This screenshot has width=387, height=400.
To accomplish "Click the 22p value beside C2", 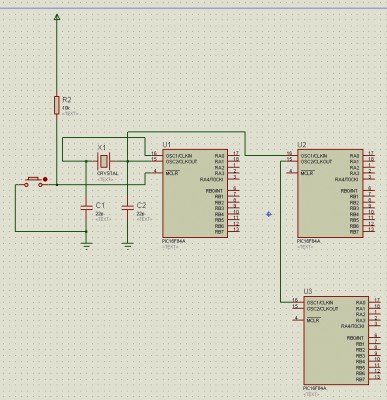I will pyautogui.click(x=140, y=214).
